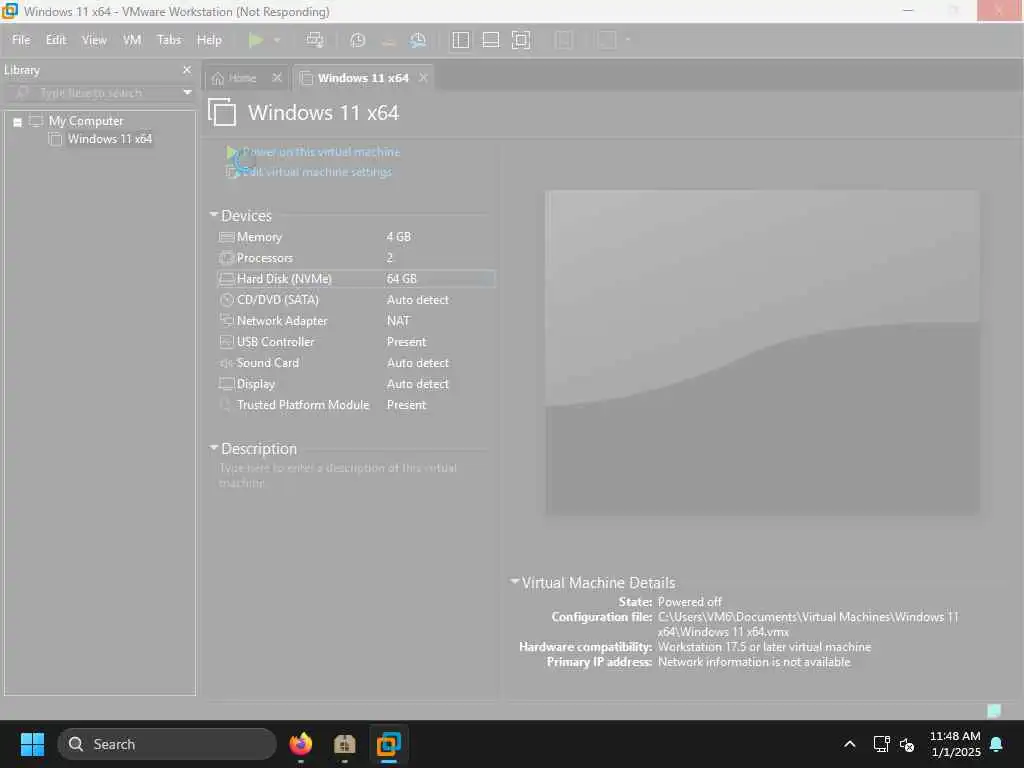This screenshot has width=1024, height=768.
Task: Click Send Ctrl+Alt+Del toolbar icon
Action: point(315,40)
